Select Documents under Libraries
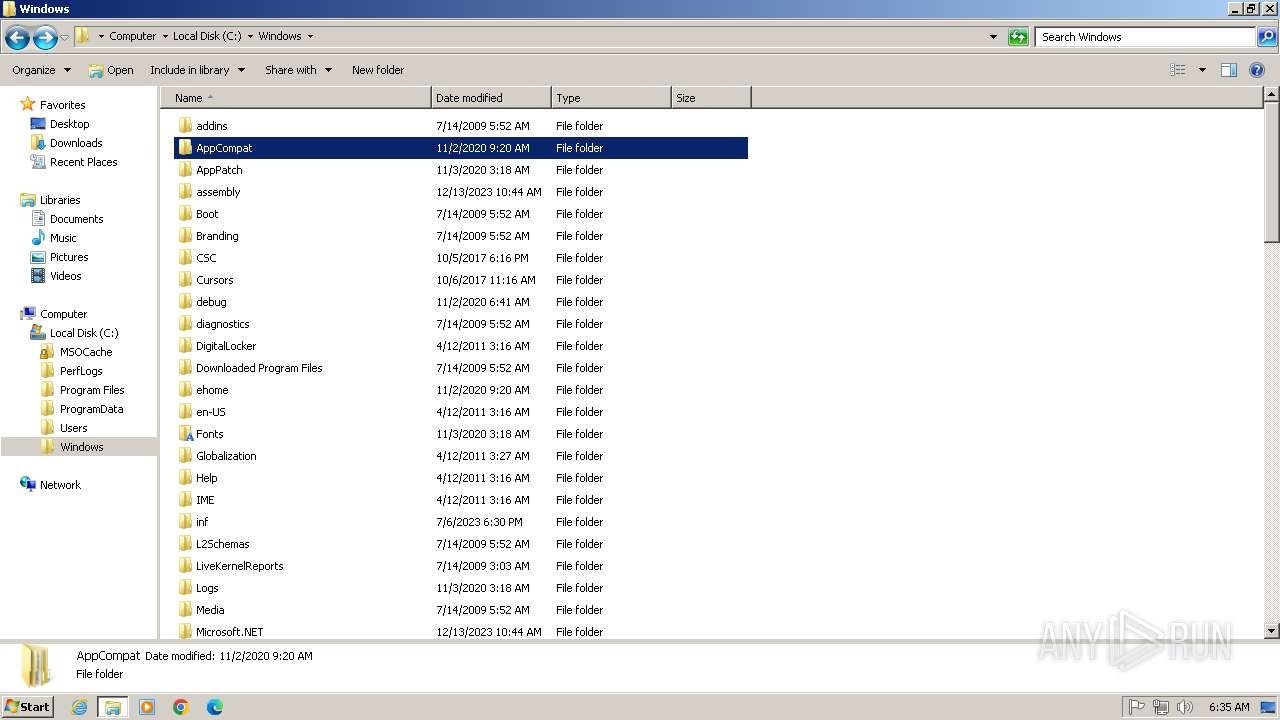This screenshot has width=1280, height=720. (77, 219)
